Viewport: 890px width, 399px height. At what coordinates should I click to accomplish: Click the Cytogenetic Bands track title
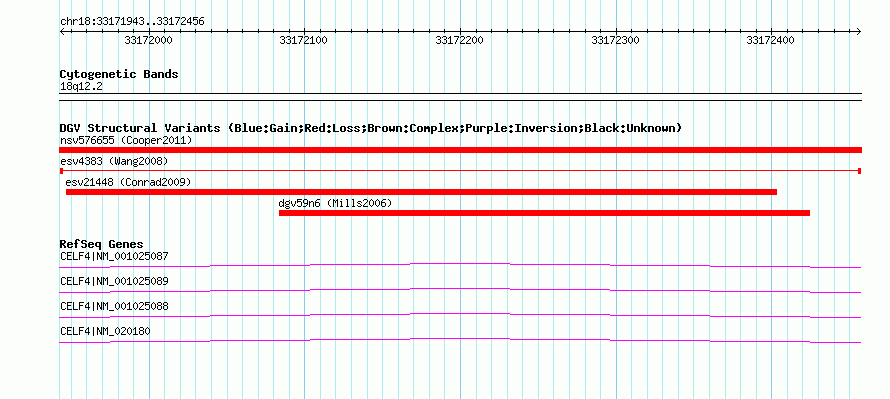click(x=119, y=74)
